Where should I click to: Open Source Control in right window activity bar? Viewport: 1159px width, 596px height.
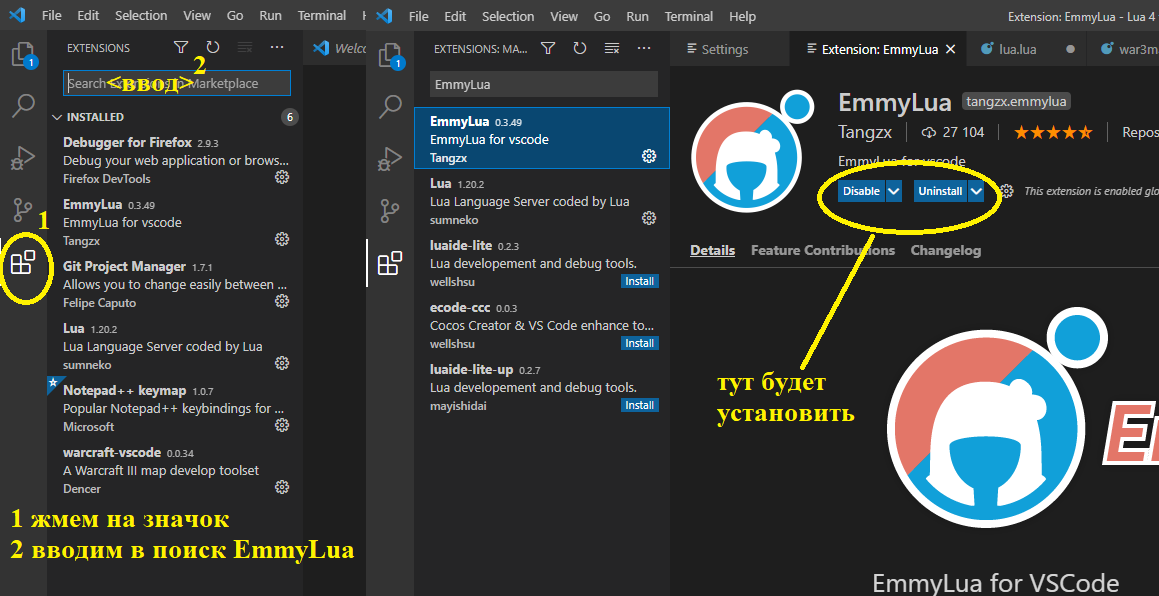tap(390, 210)
